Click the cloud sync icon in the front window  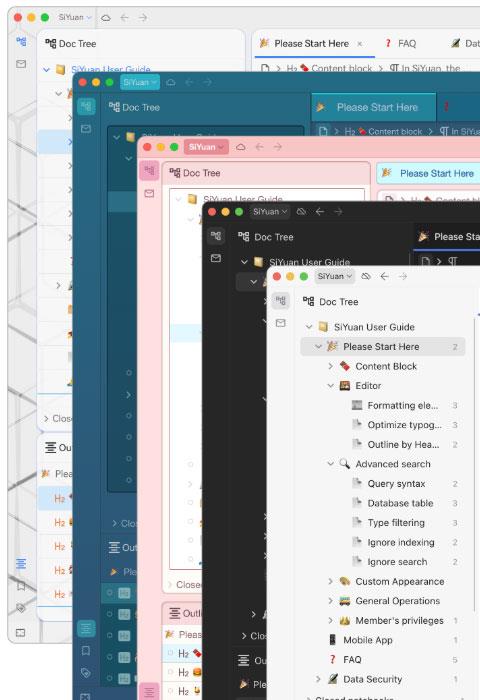coord(366,276)
